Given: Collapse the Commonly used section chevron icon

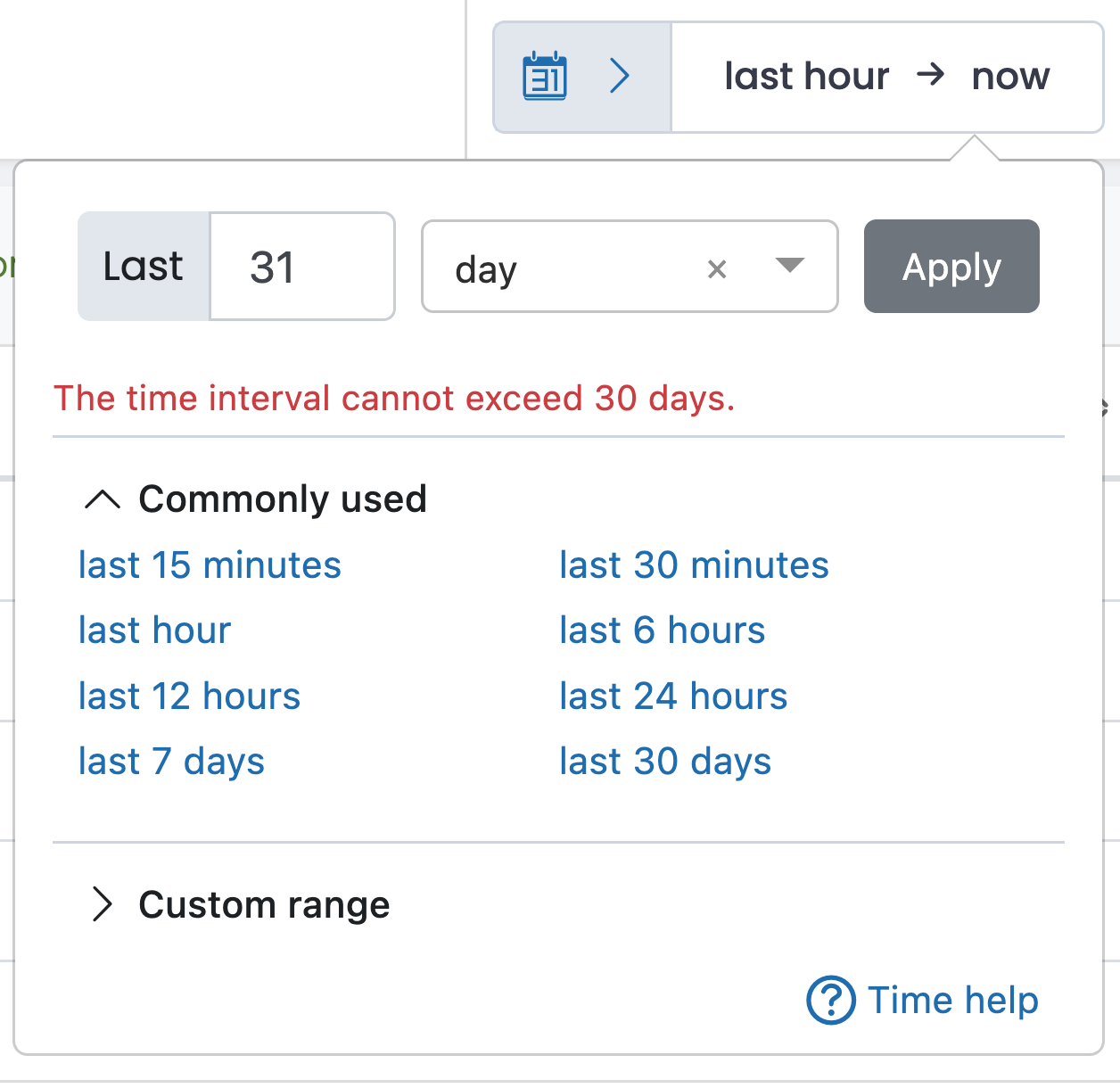Looking at the screenshot, I should 103,499.
